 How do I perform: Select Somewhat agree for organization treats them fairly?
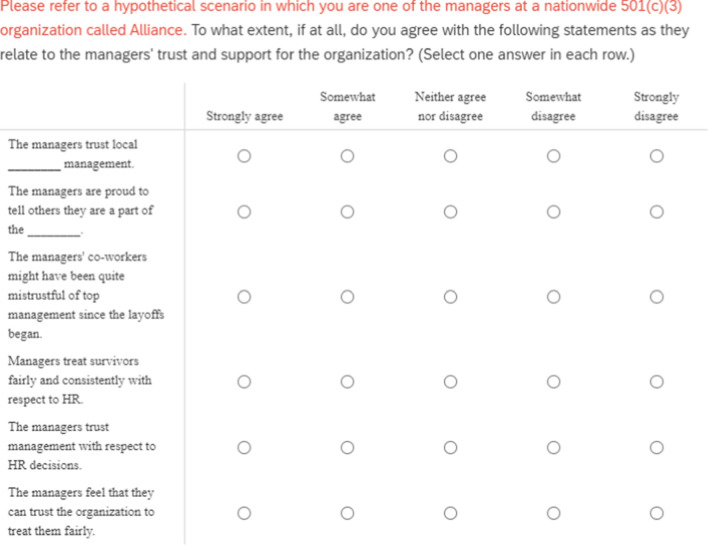pos(347,513)
